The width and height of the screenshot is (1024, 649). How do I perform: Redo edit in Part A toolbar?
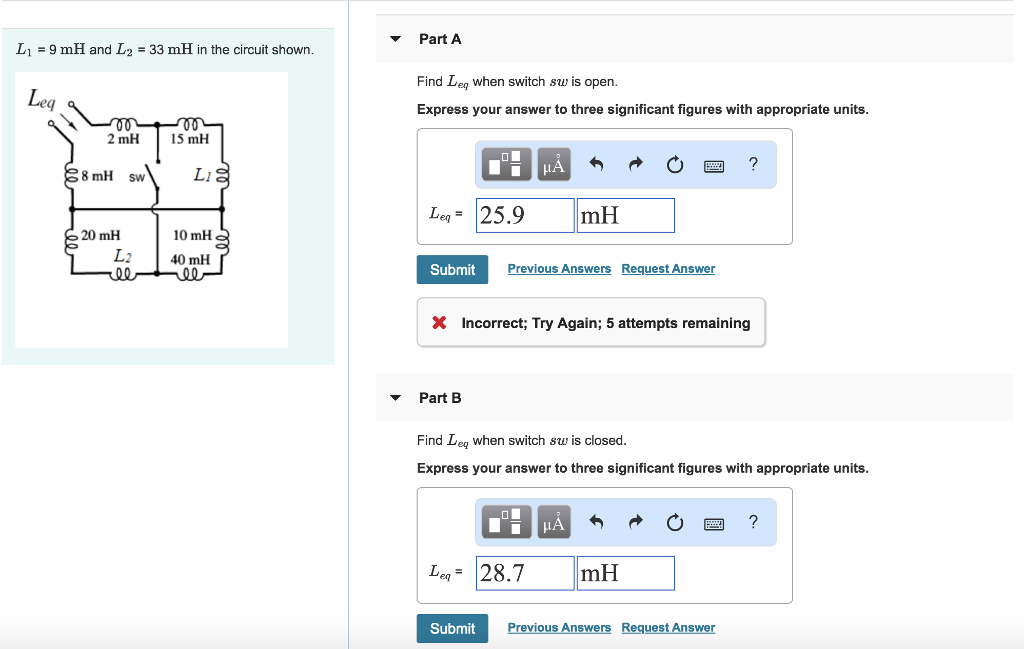tap(635, 164)
